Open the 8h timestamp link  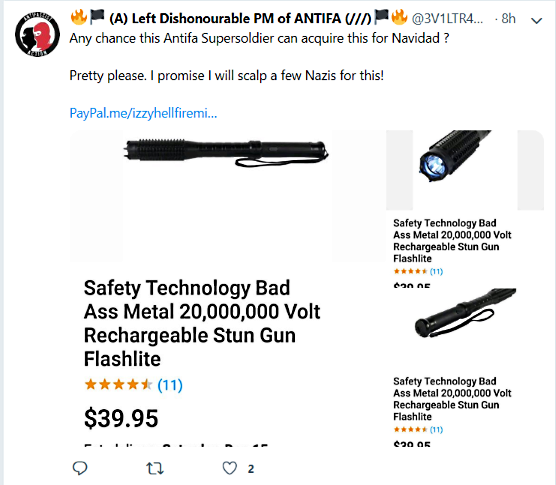point(508,18)
